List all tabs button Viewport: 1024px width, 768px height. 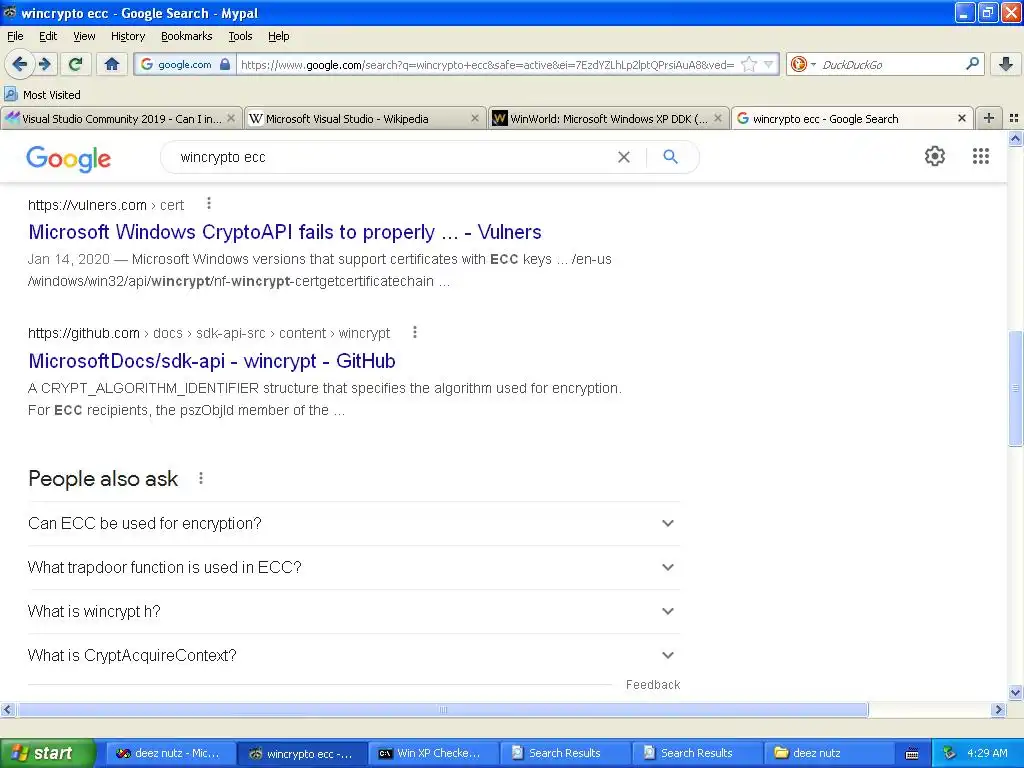point(1014,118)
